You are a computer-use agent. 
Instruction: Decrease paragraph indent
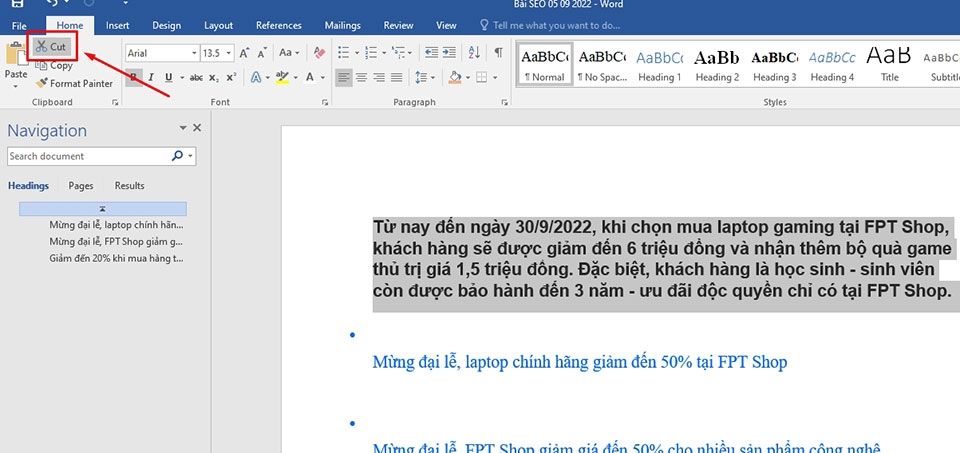pos(431,53)
